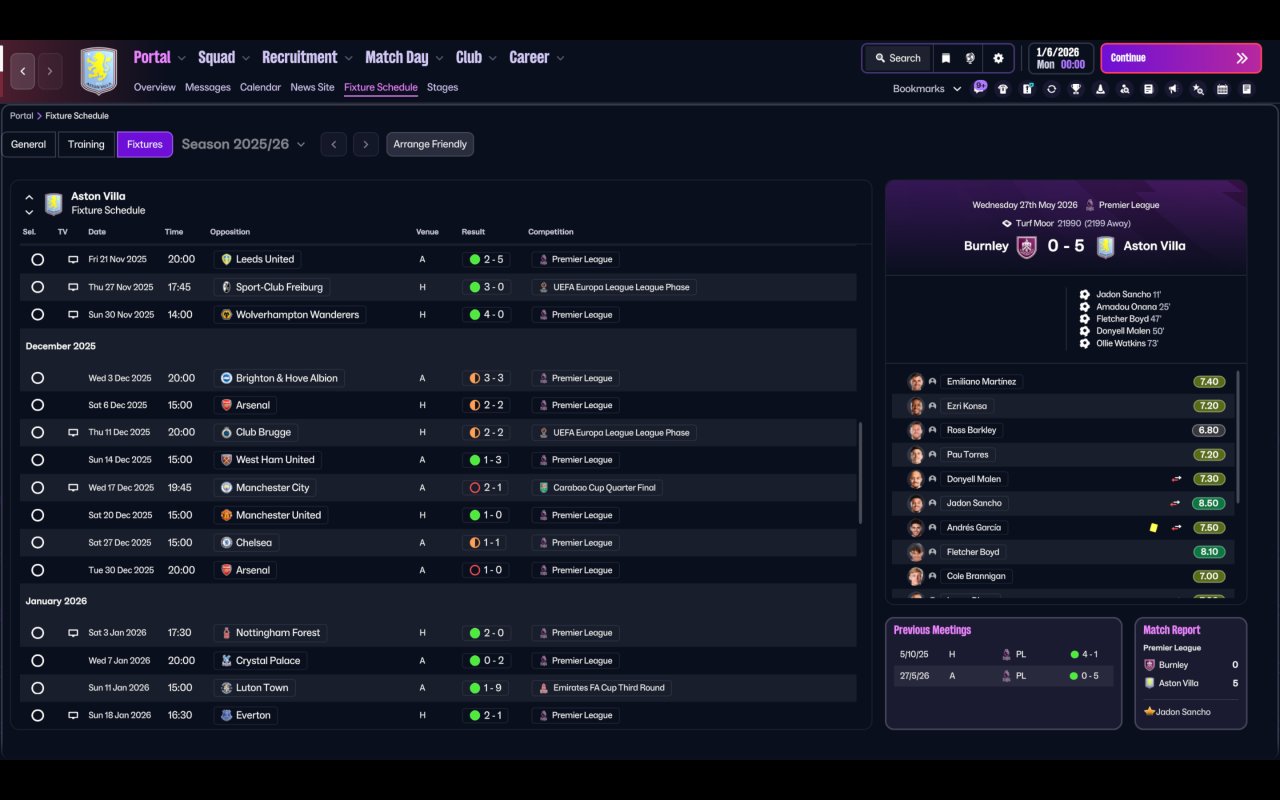Open the world globe icon in top bar
The height and width of the screenshot is (800, 1280).
click(970, 58)
